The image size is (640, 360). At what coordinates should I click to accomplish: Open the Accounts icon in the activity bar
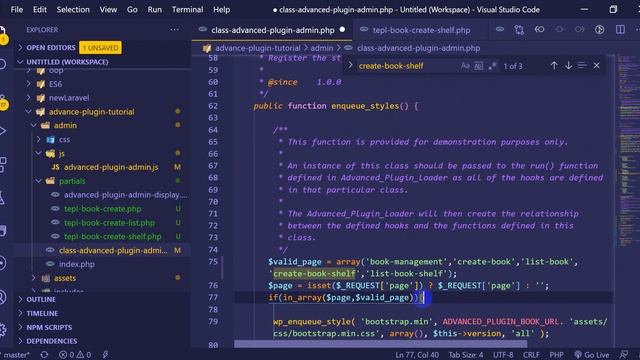click(x=2, y=297)
